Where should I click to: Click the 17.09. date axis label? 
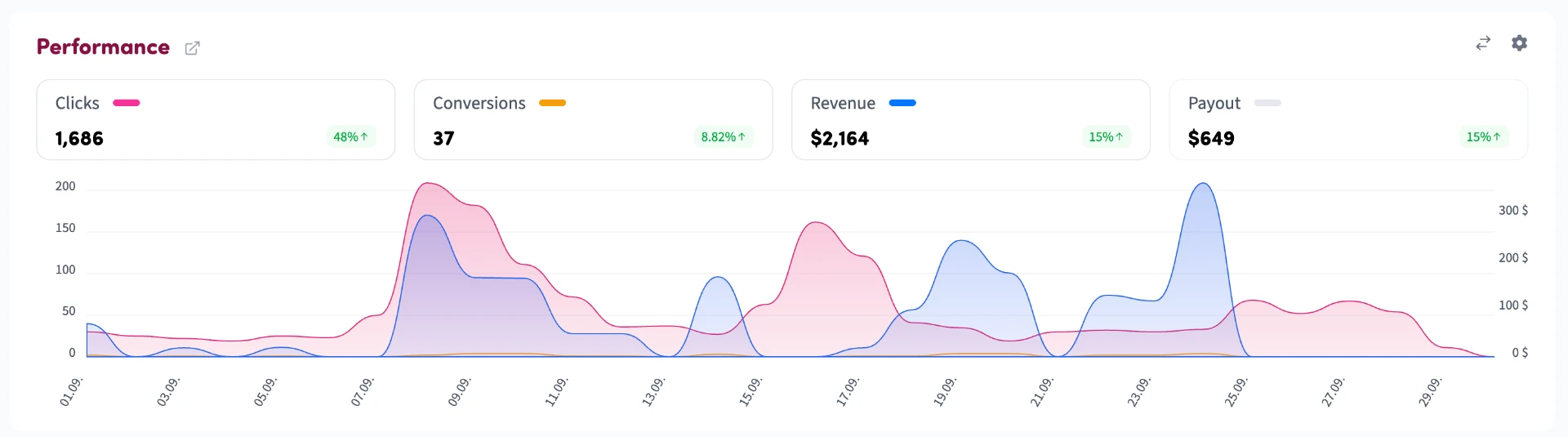click(848, 391)
